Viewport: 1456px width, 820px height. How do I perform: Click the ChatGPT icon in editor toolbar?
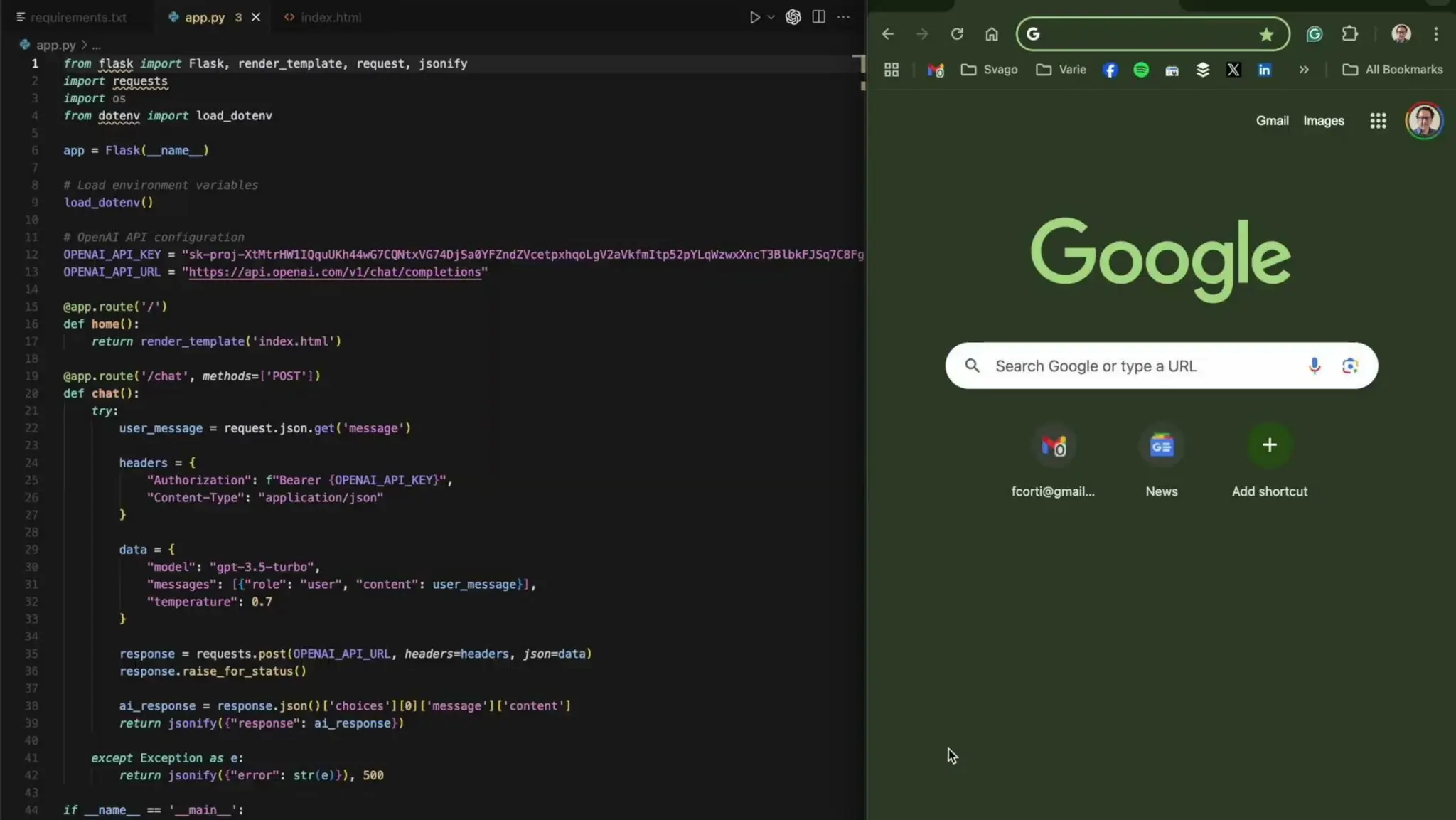pyautogui.click(x=793, y=17)
